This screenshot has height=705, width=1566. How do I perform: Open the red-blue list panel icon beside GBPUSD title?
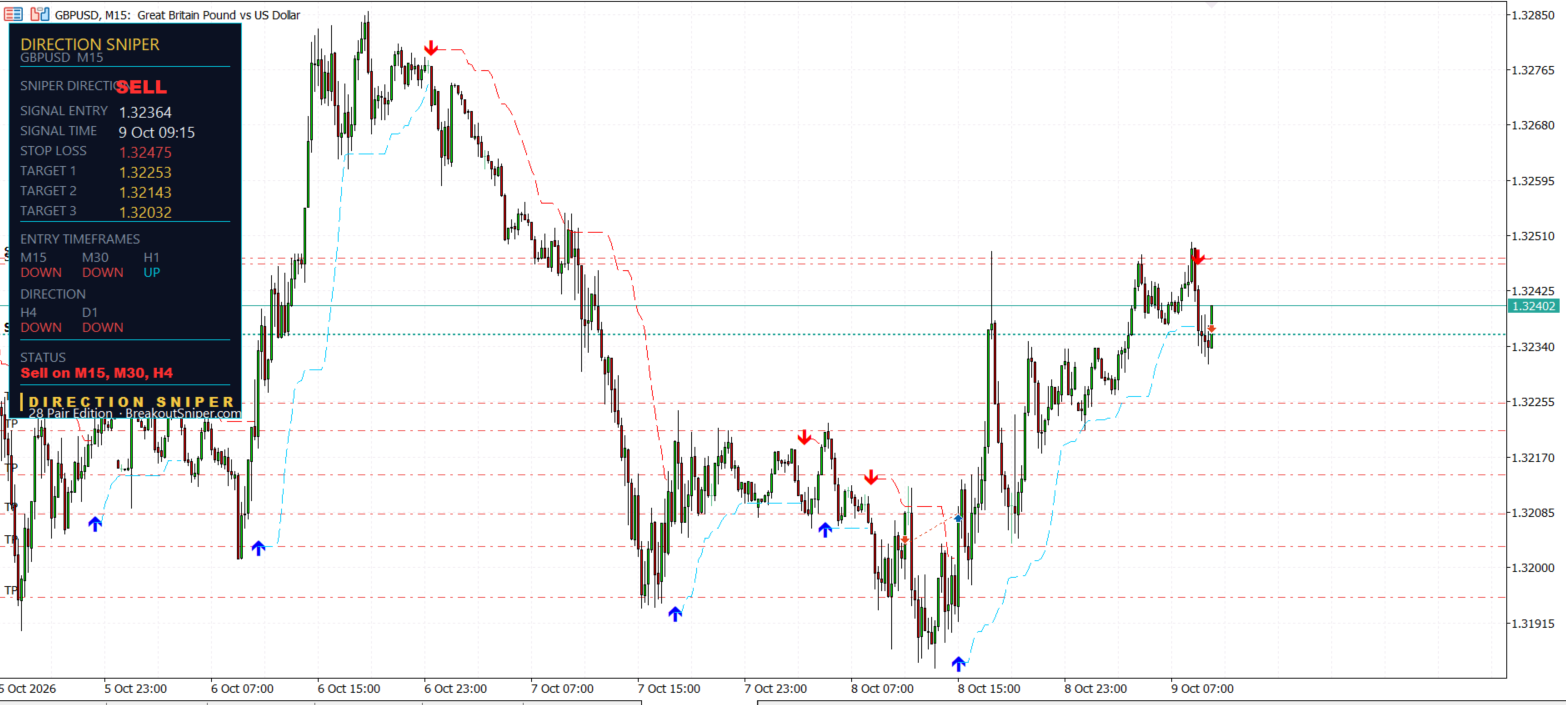click(x=13, y=15)
